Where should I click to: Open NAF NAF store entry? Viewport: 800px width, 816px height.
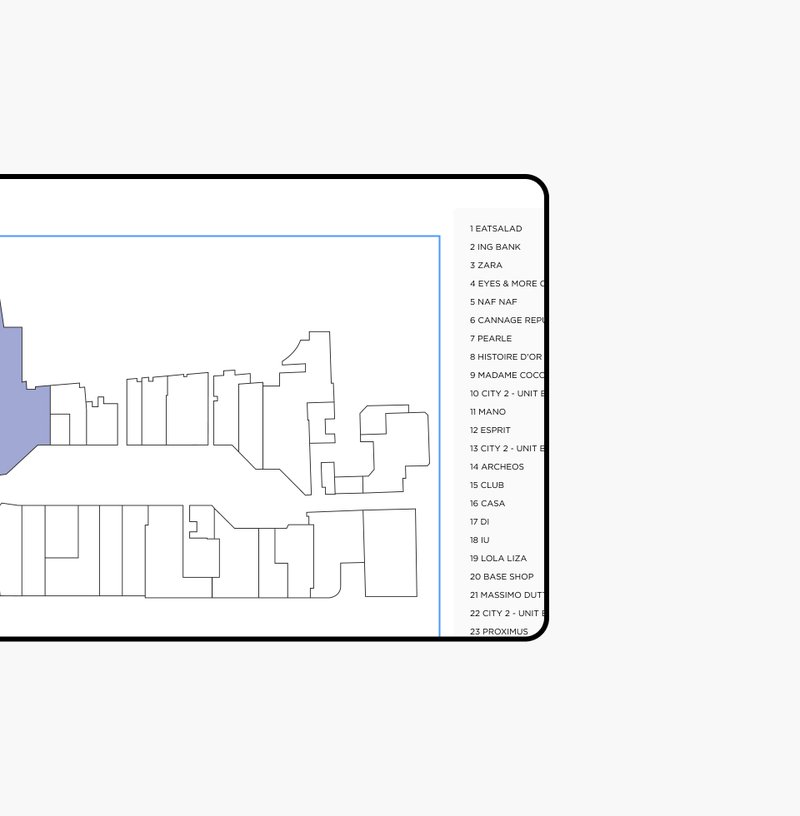494,302
